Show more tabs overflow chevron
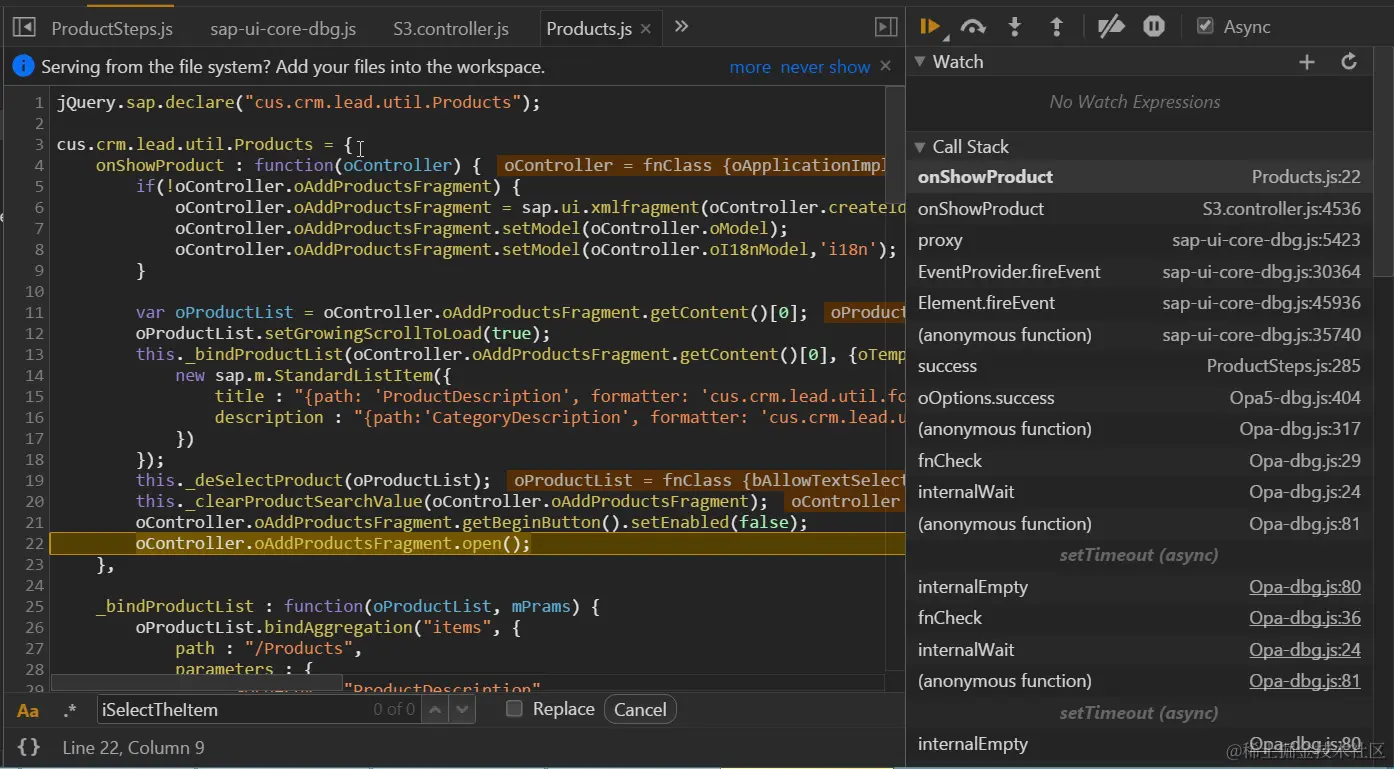 (682, 27)
